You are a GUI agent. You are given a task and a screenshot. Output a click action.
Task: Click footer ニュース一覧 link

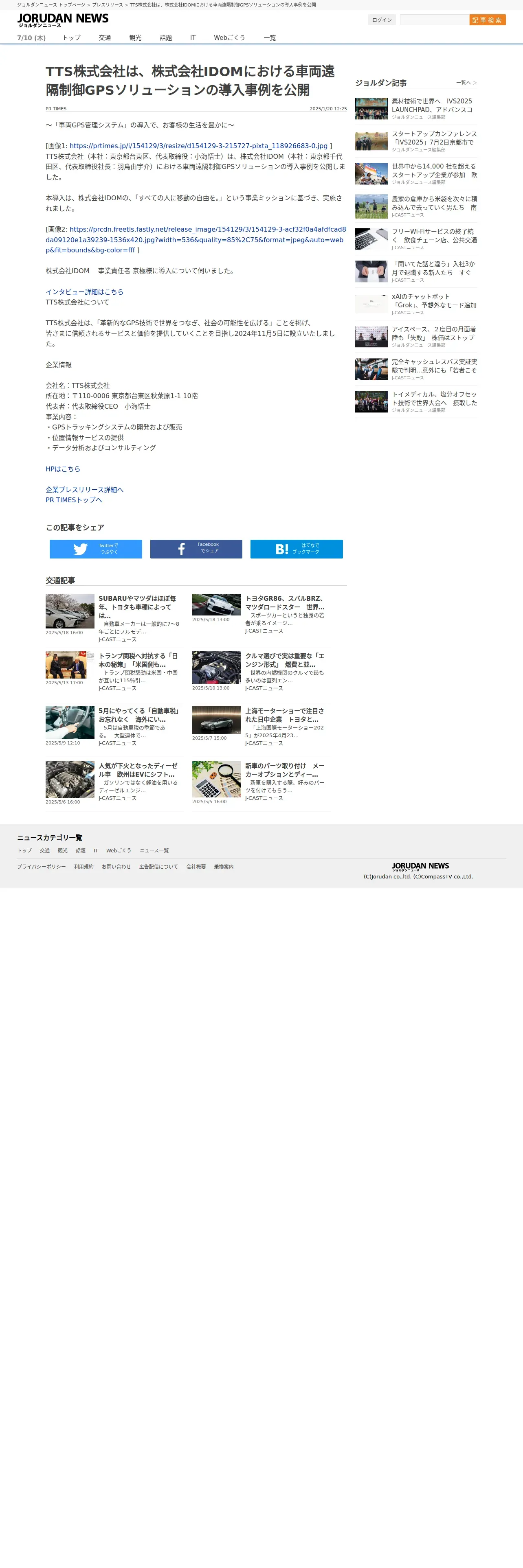[154, 850]
